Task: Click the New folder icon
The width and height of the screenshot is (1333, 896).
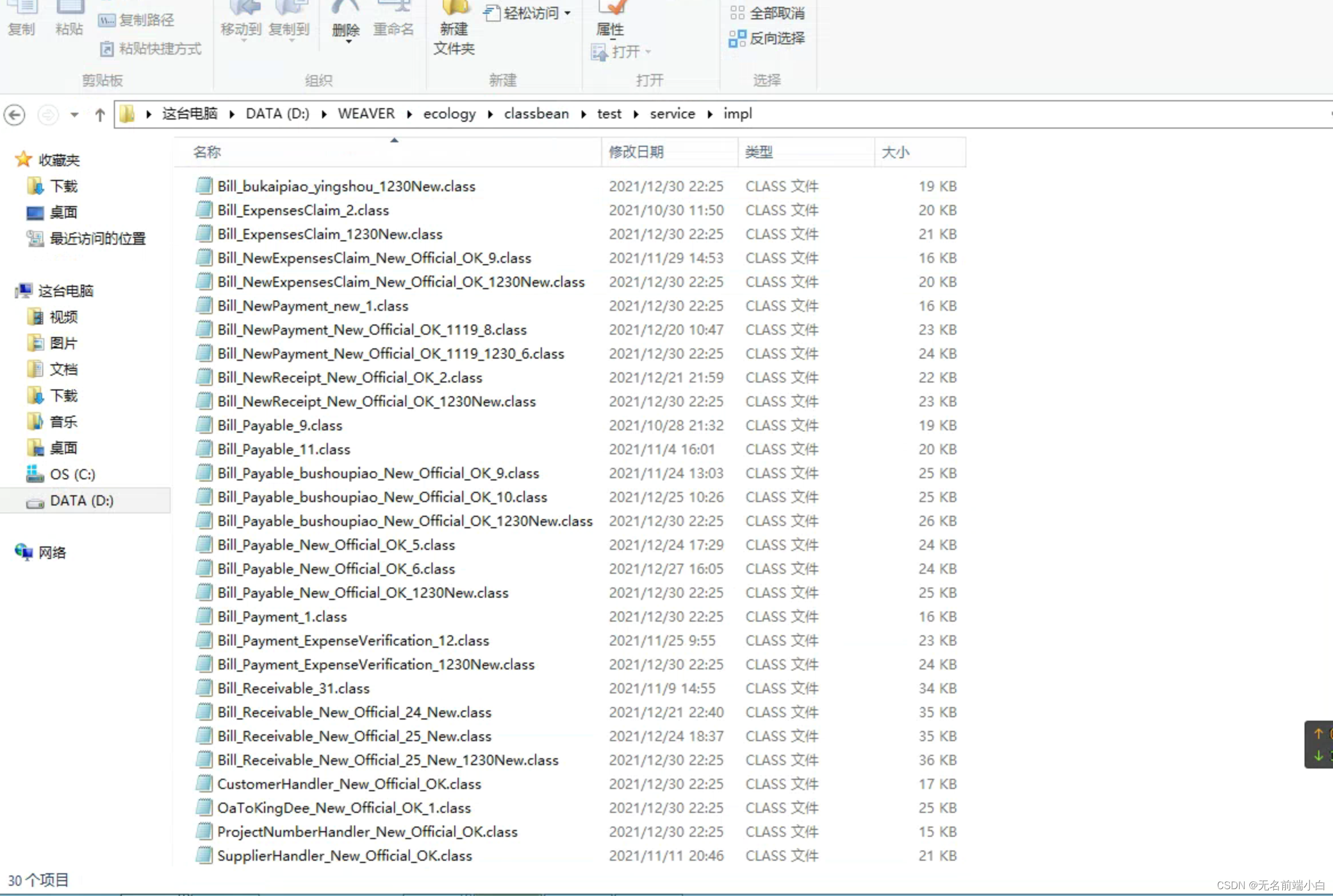Action: (454, 8)
